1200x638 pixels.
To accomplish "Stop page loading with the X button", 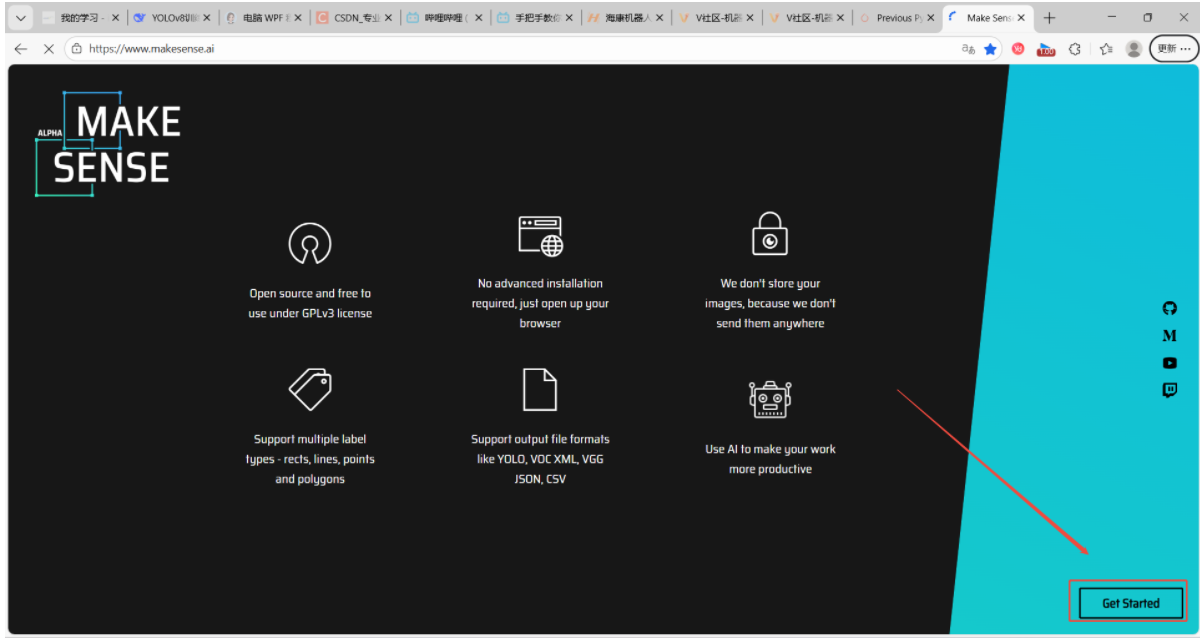I will click(x=49, y=48).
